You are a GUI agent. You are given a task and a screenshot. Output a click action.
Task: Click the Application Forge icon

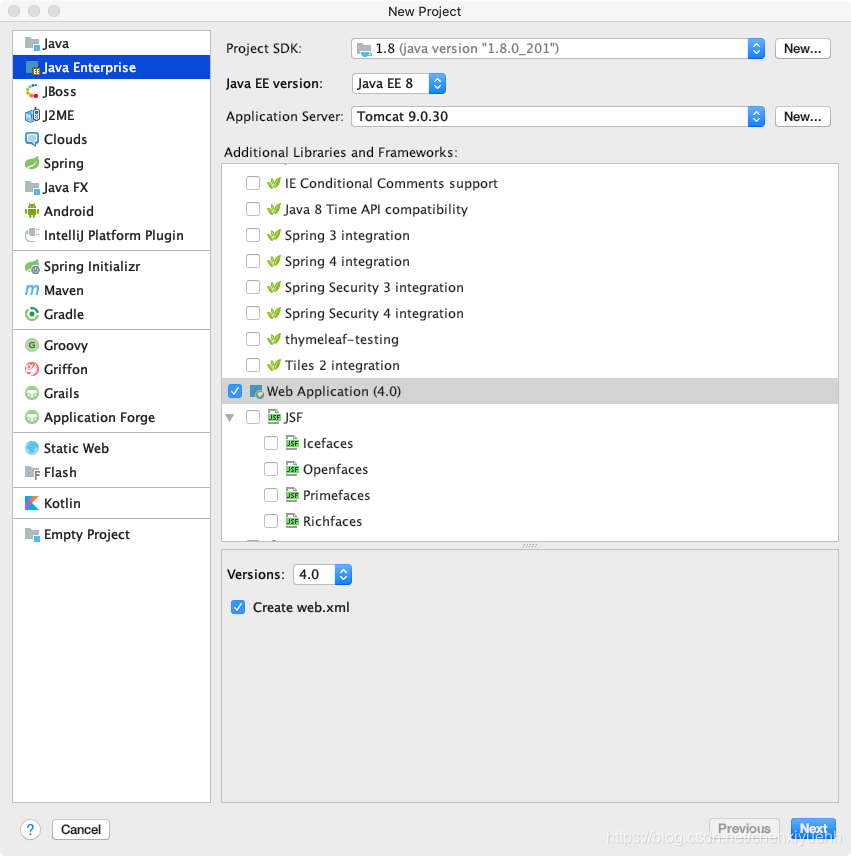pyautogui.click(x=32, y=418)
